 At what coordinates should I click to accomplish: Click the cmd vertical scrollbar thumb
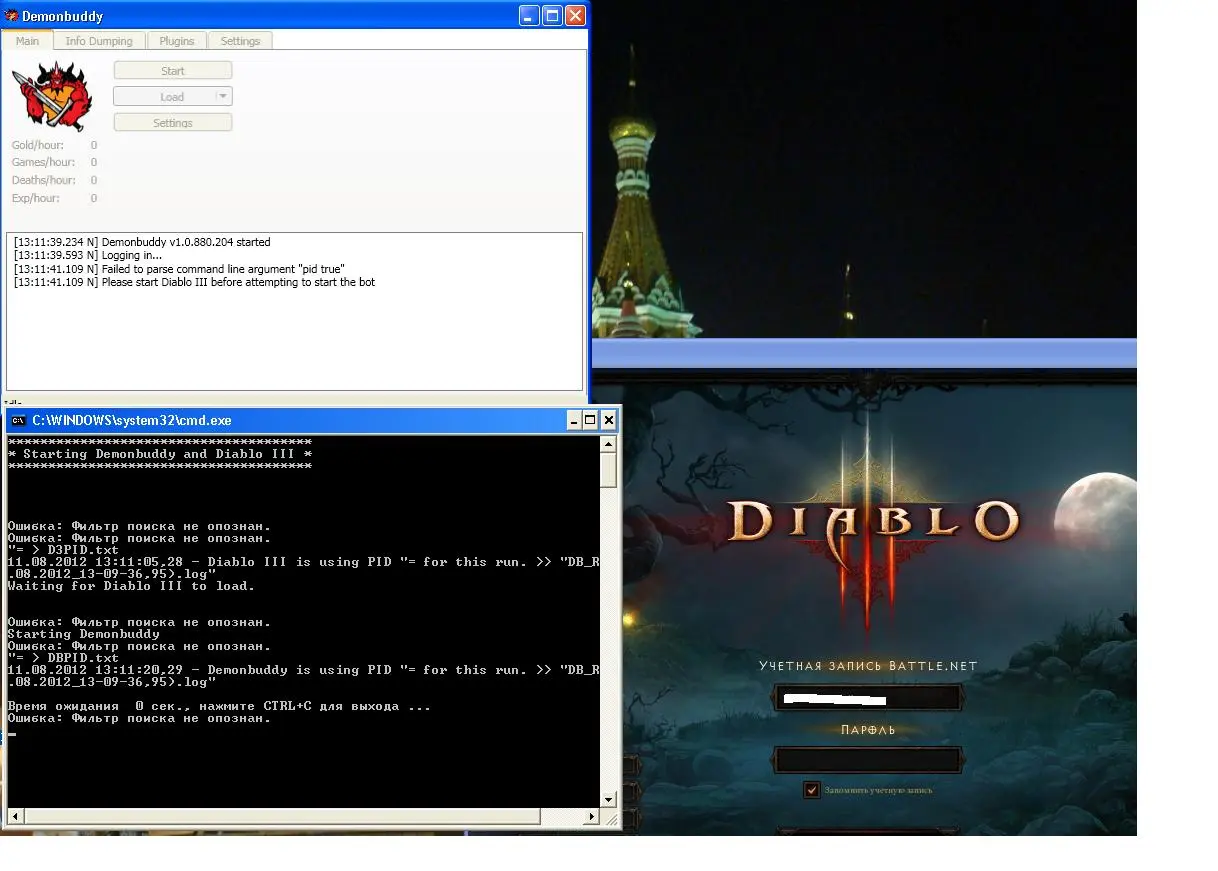608,470
